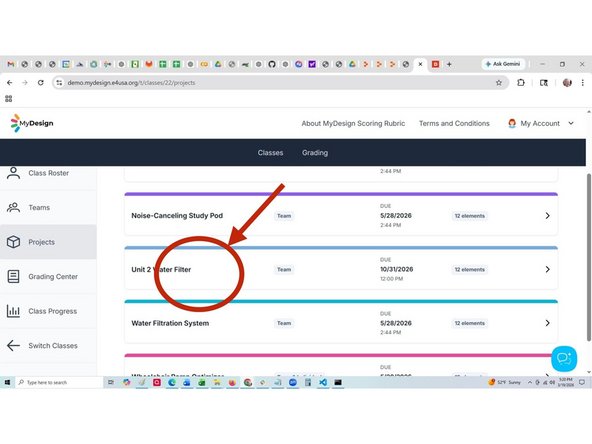Open a new browser tab
The width and height of the screenshot is (592, 444).
click(449, 64)
